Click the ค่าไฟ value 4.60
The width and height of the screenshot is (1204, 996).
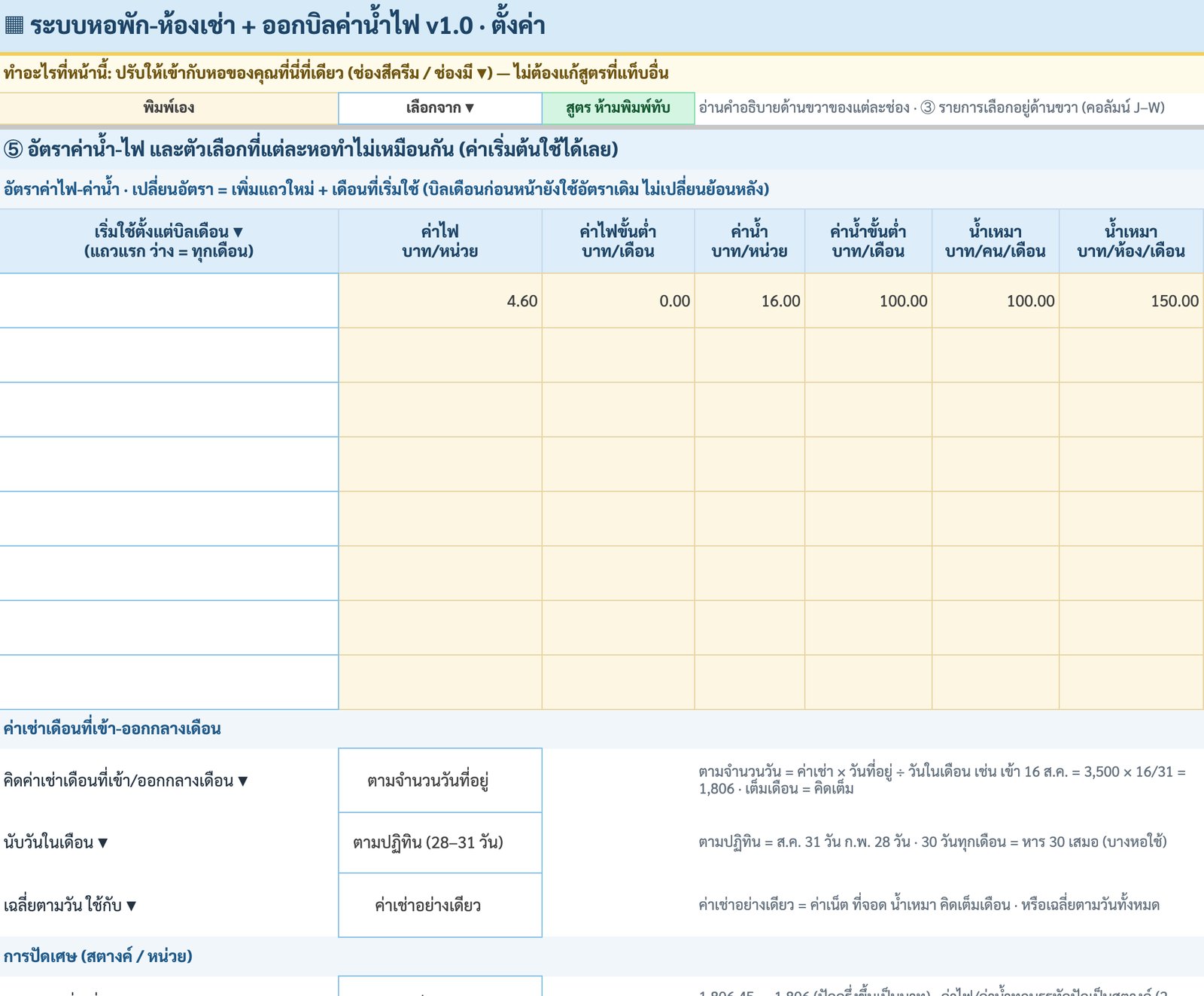(440, 301)
